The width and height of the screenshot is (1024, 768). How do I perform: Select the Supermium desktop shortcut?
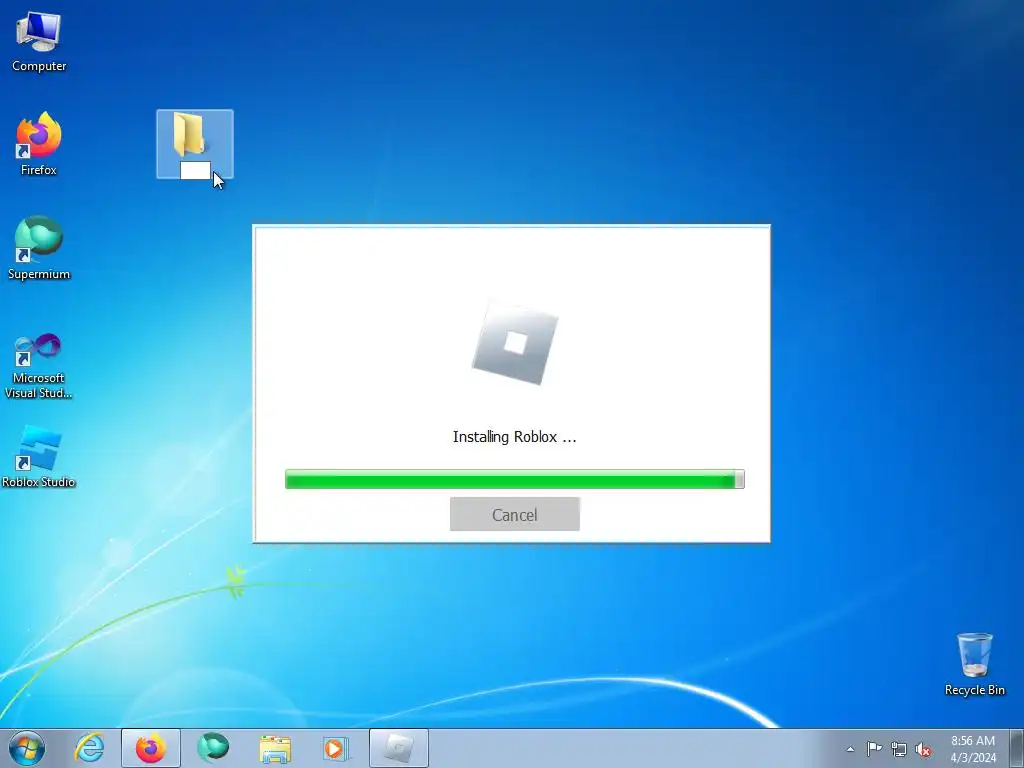(39, 248)
